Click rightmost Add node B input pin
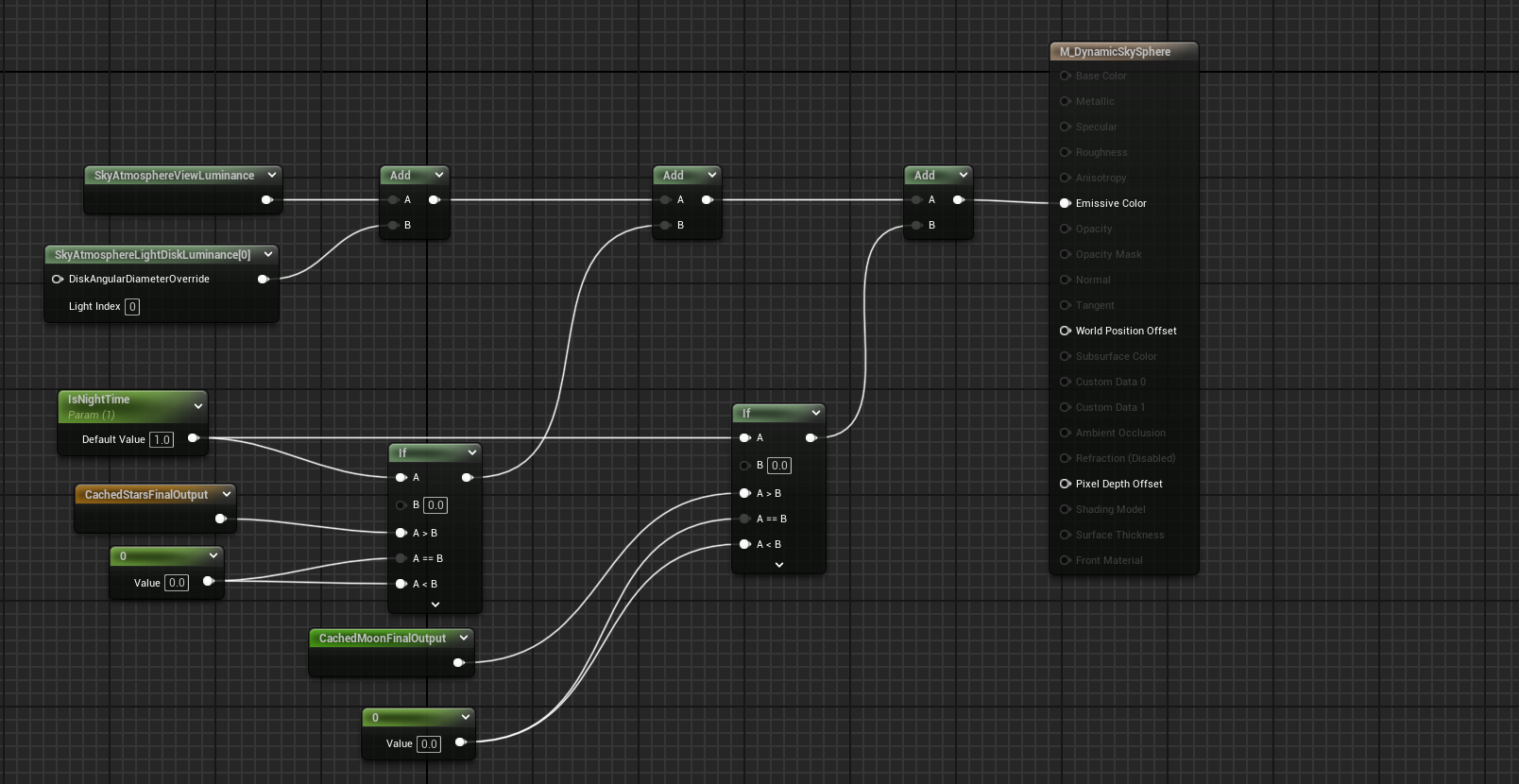The image size is (1519, 784). point(917,225)
